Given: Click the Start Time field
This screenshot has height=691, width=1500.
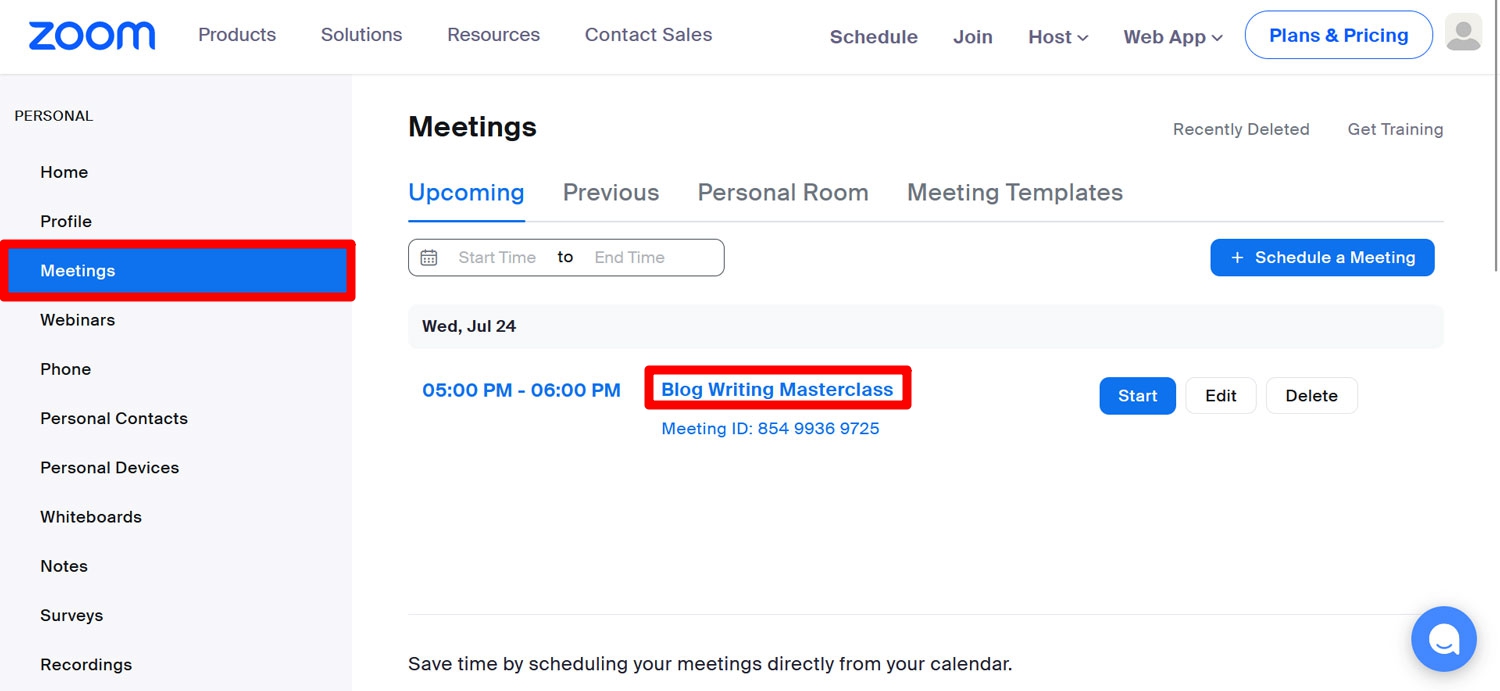Looking at the screenshot, I should tap(497, 258).
